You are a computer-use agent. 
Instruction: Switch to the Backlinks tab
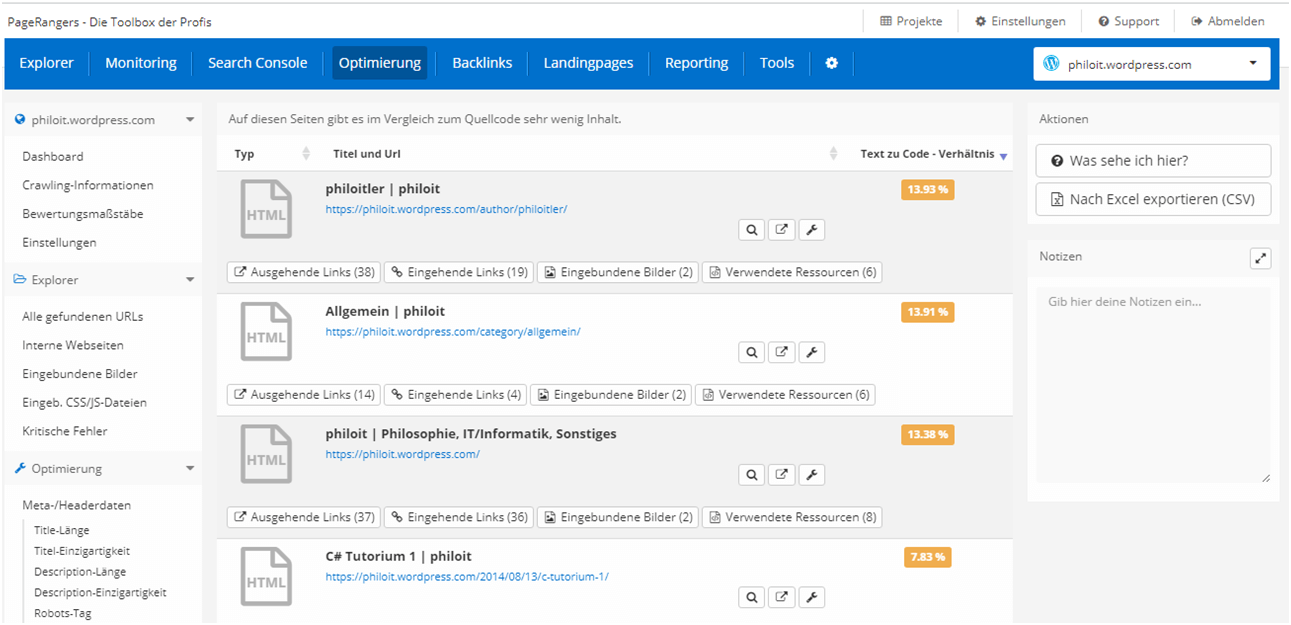[x=482, y=63]
